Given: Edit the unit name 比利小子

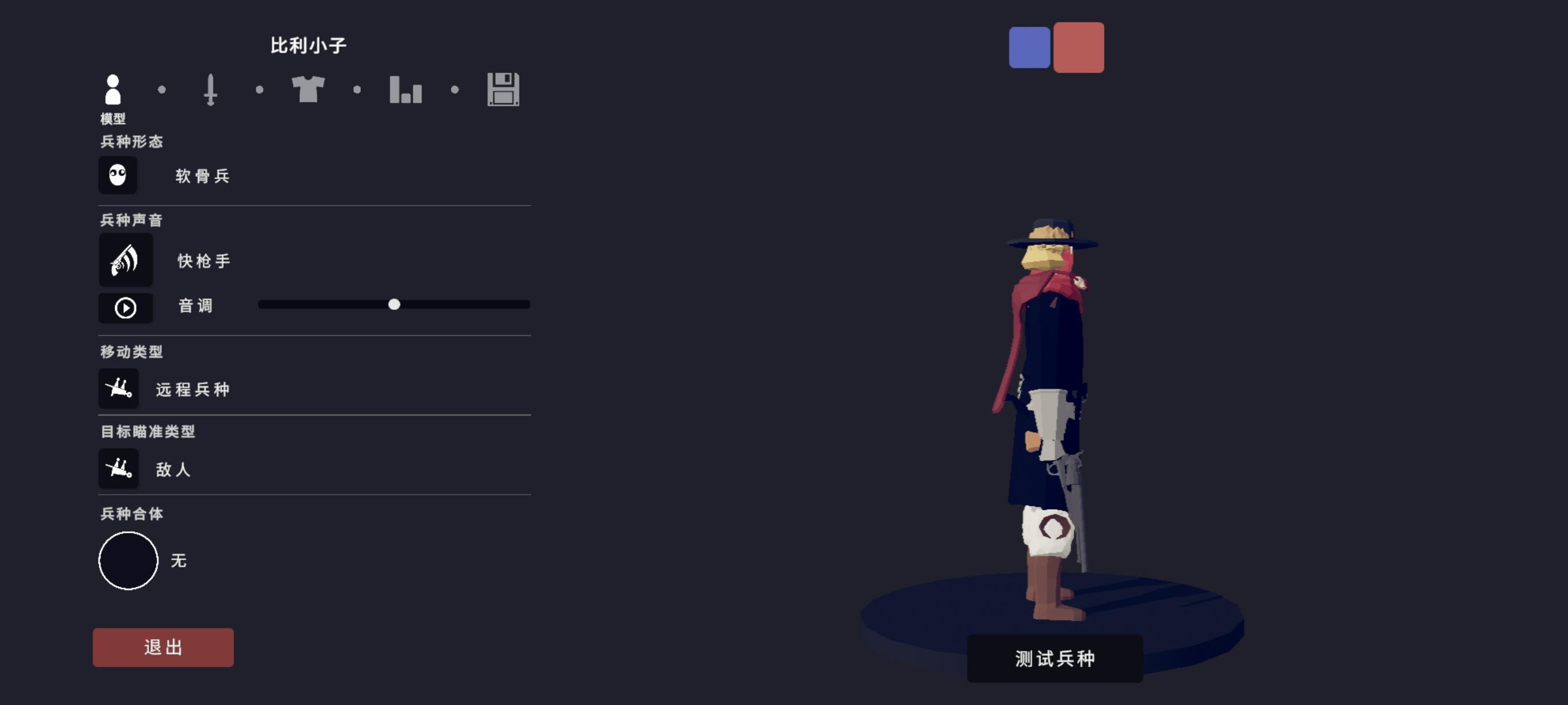Looking at the screenshot, I should [309, 46].
